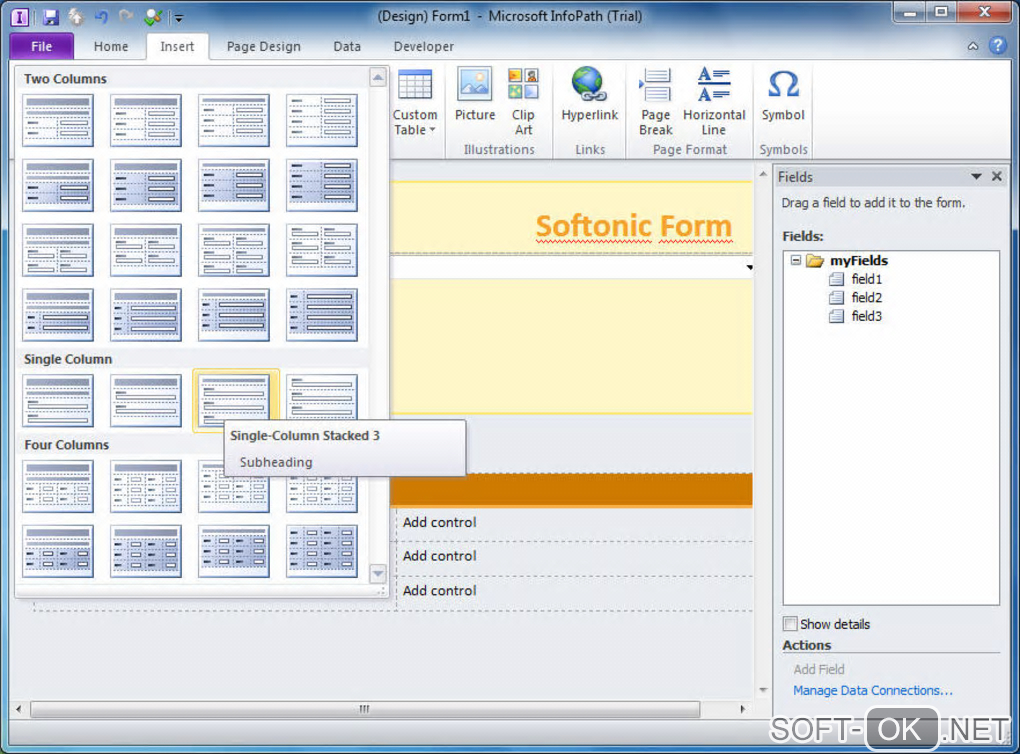Click the gallery scroll up arrow
This screenshot has height=754, width=1020.
pos(378,78)
